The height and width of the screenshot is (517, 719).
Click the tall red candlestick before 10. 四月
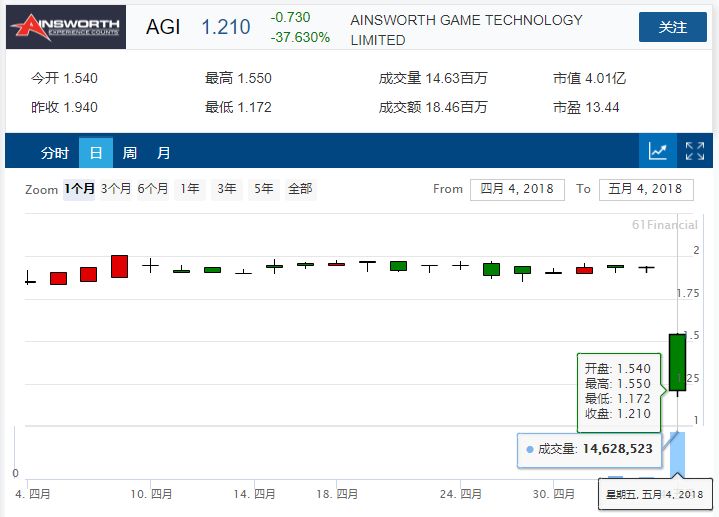(120, 267)
